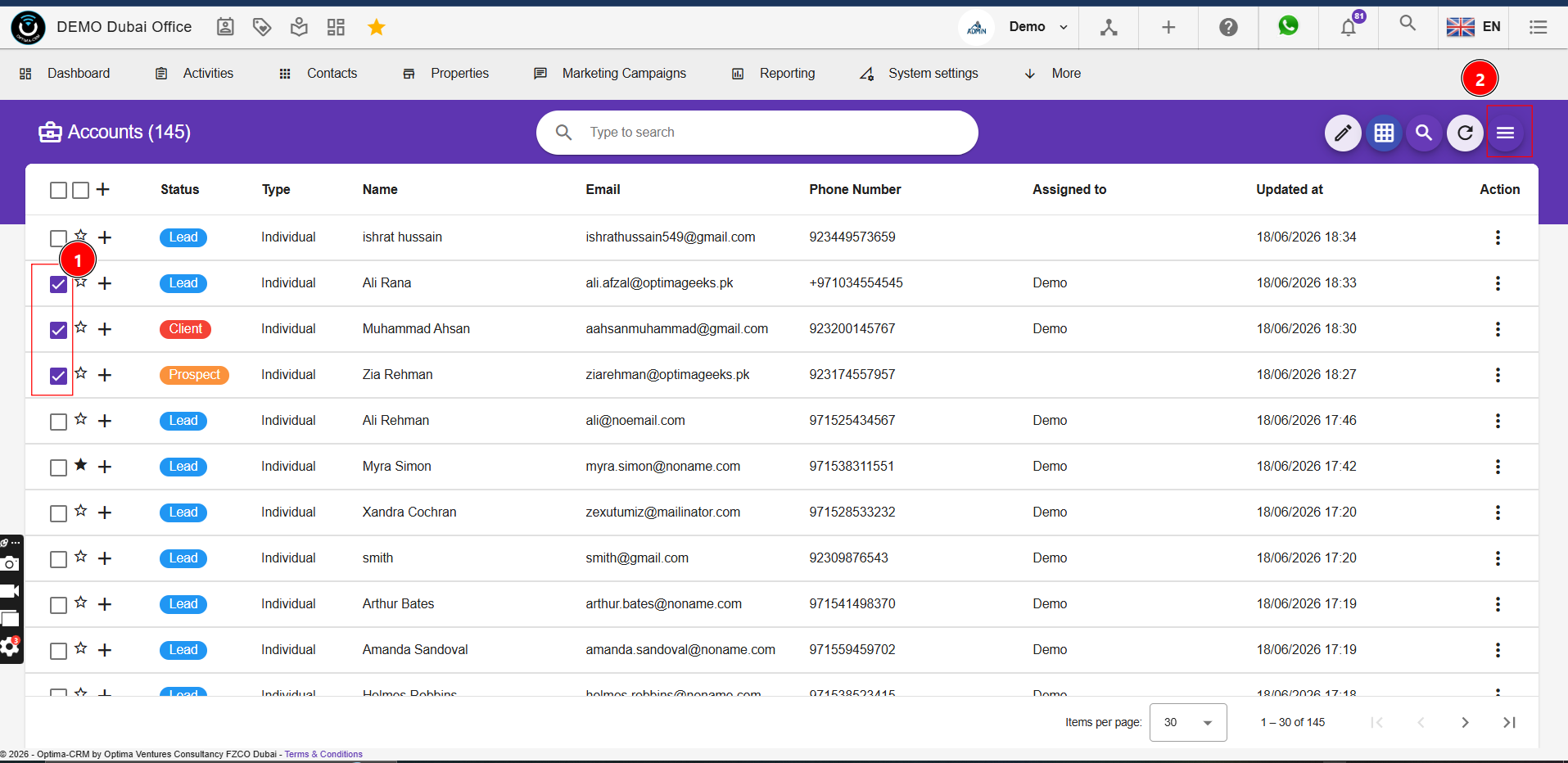Open the Dashboard menu

(65, 74)
